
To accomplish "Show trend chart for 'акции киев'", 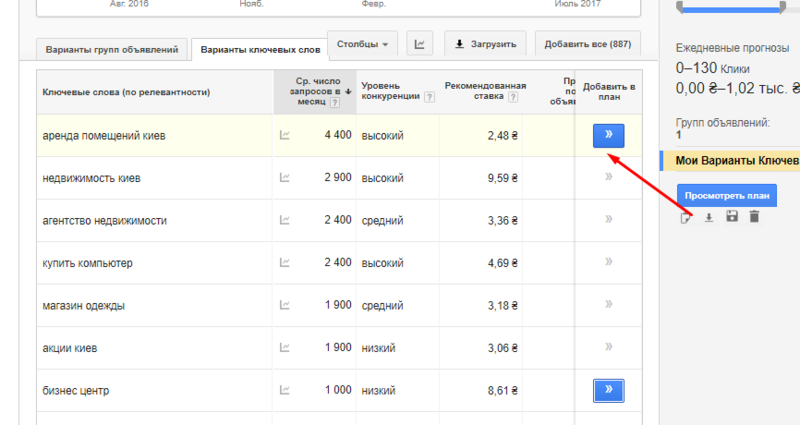I will 285,347.
